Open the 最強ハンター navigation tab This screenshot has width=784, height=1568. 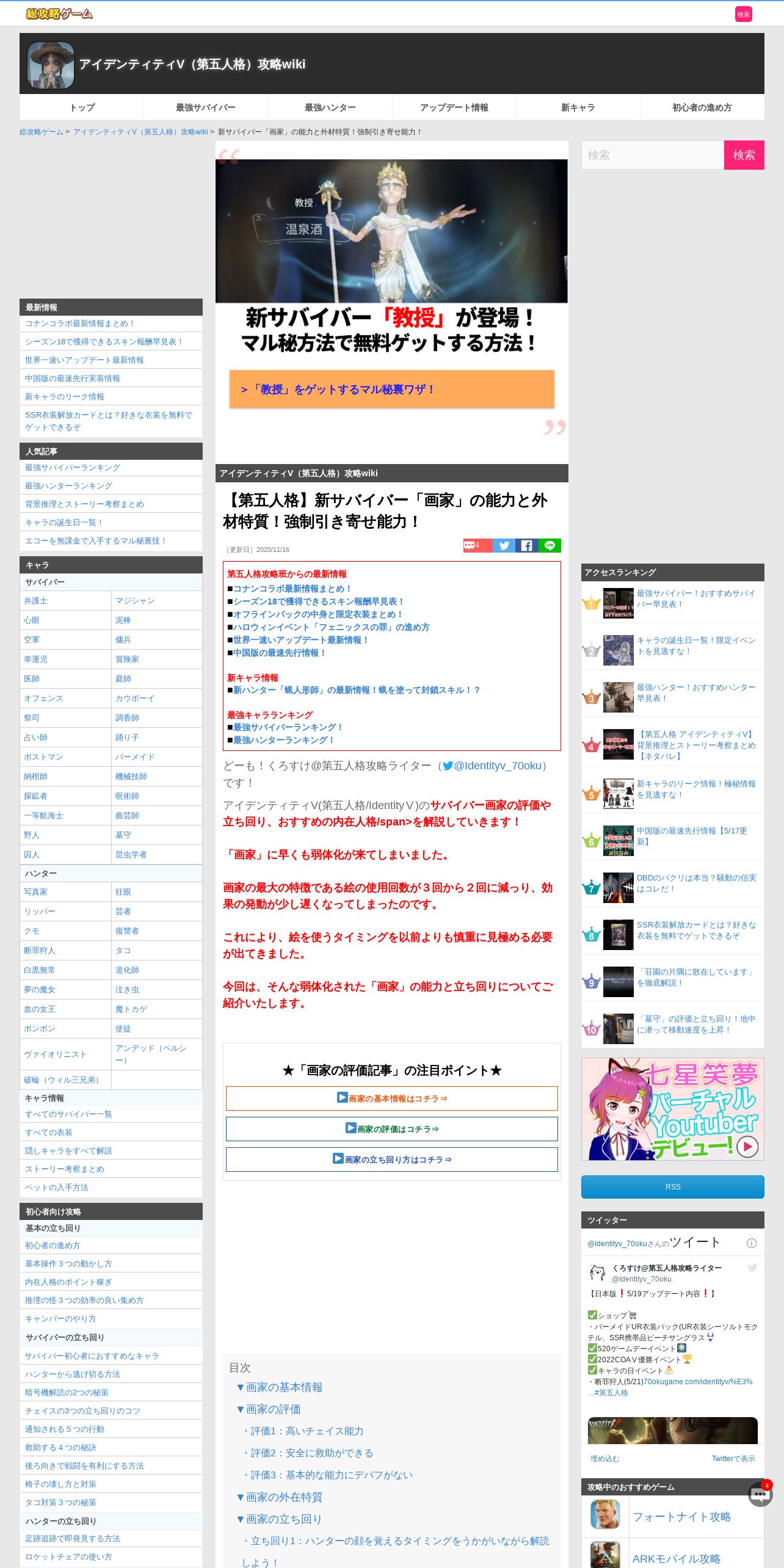coord(330,107)
